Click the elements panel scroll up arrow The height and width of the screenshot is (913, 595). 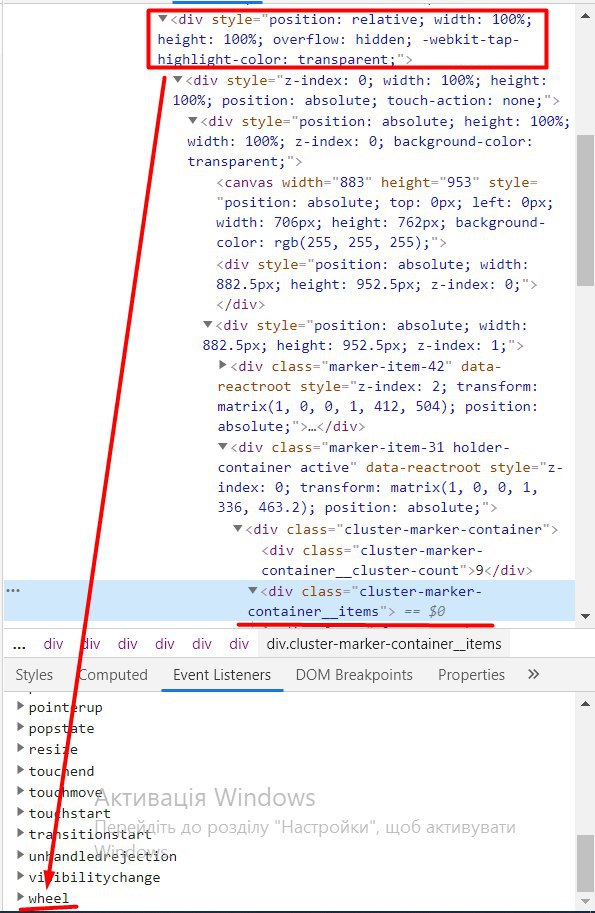585,15
